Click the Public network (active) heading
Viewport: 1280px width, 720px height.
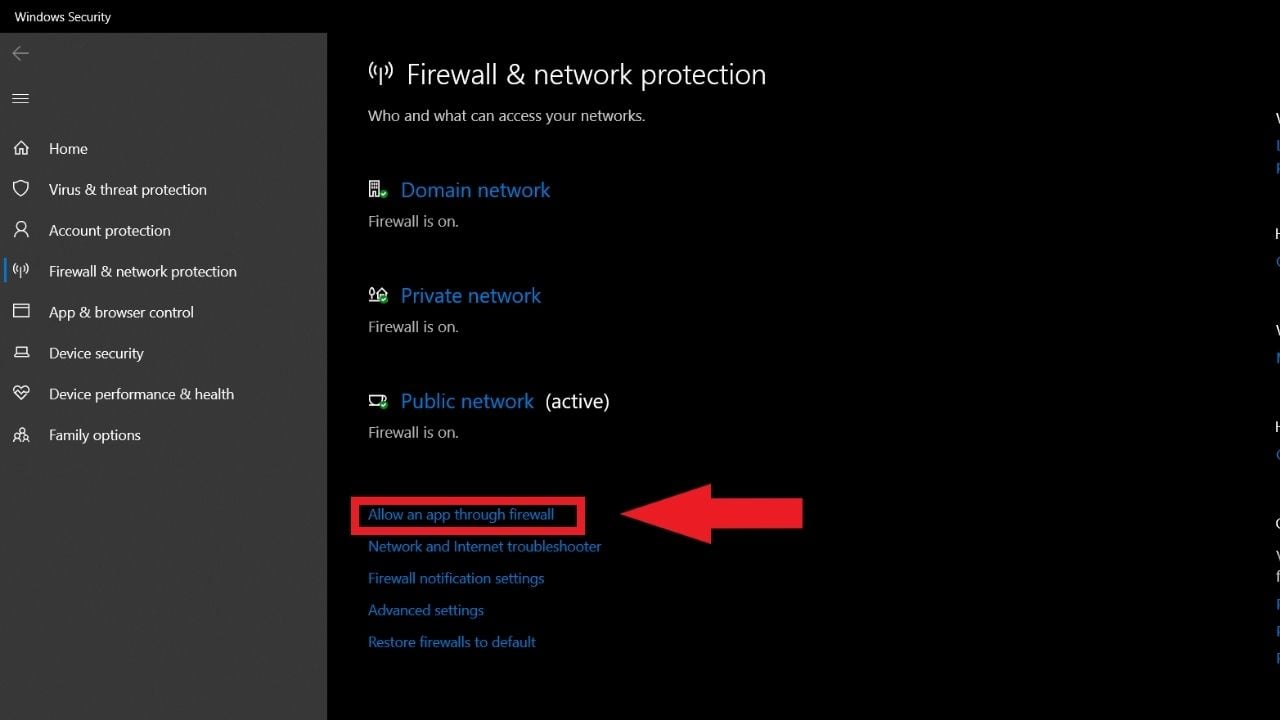tap(466, 400)
